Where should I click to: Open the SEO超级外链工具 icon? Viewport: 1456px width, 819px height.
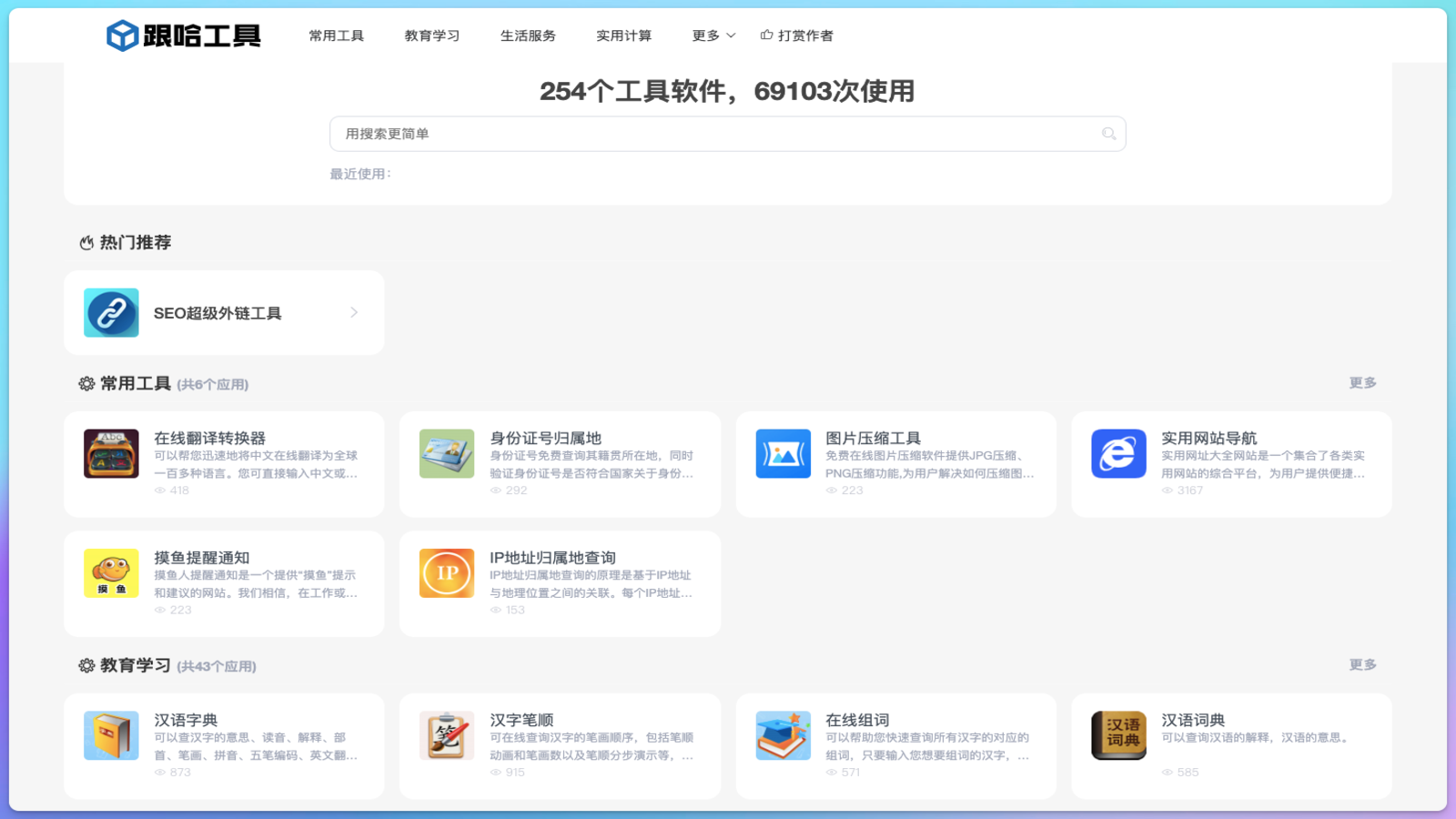point(111,312)
